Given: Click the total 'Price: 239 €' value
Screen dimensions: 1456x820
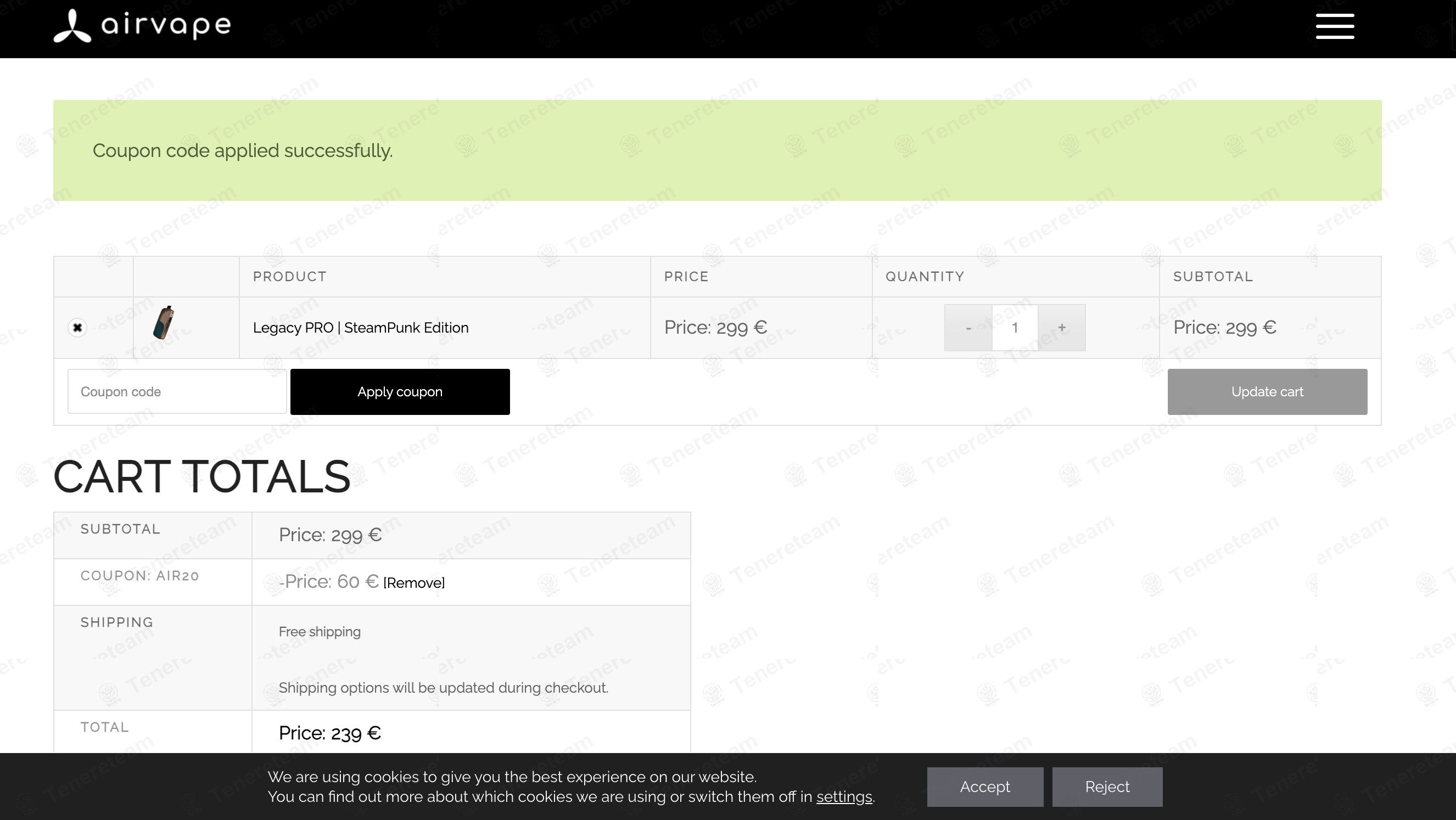Looking at the screenshot, I should 330,733.
